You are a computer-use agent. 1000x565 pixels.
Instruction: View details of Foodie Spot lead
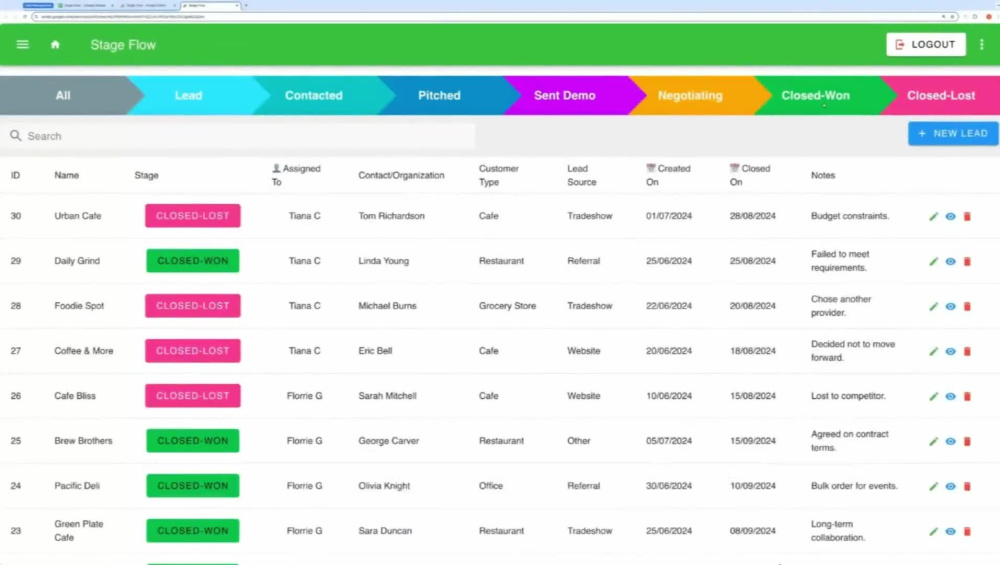pyautogui.click(x=950, y=307)
